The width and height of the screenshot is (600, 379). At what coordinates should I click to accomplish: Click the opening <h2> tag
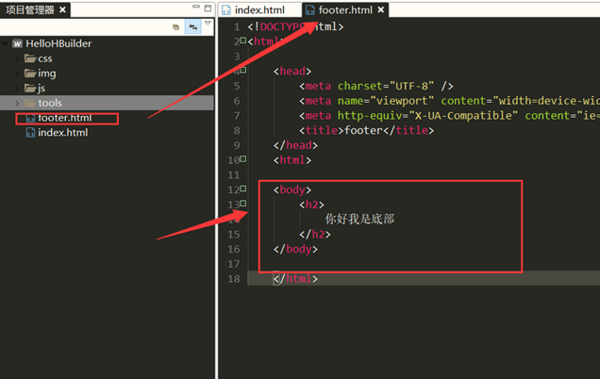tap(311, 204)
